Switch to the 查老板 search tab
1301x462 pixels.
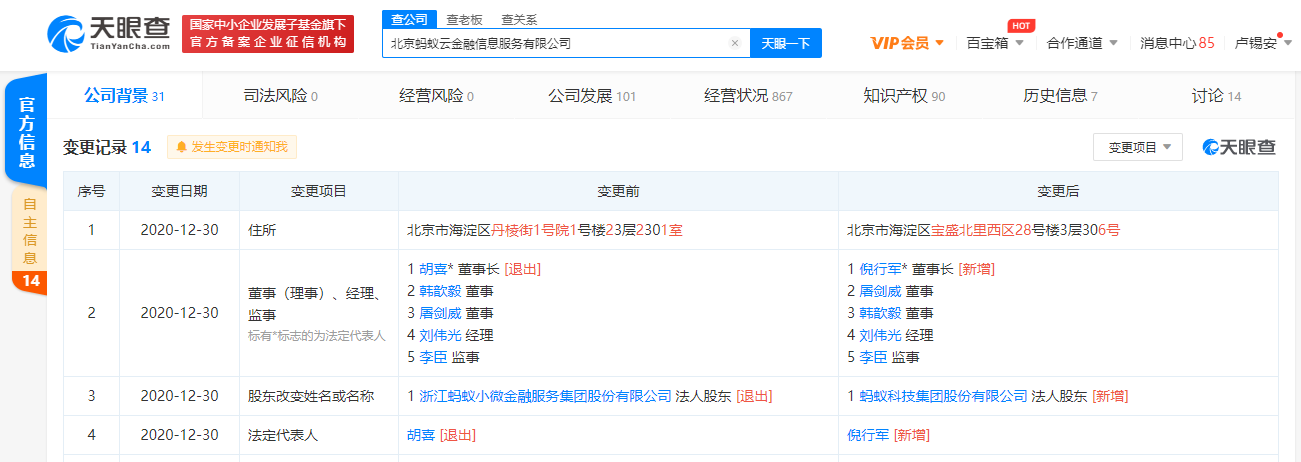click(x=464, y=19)
